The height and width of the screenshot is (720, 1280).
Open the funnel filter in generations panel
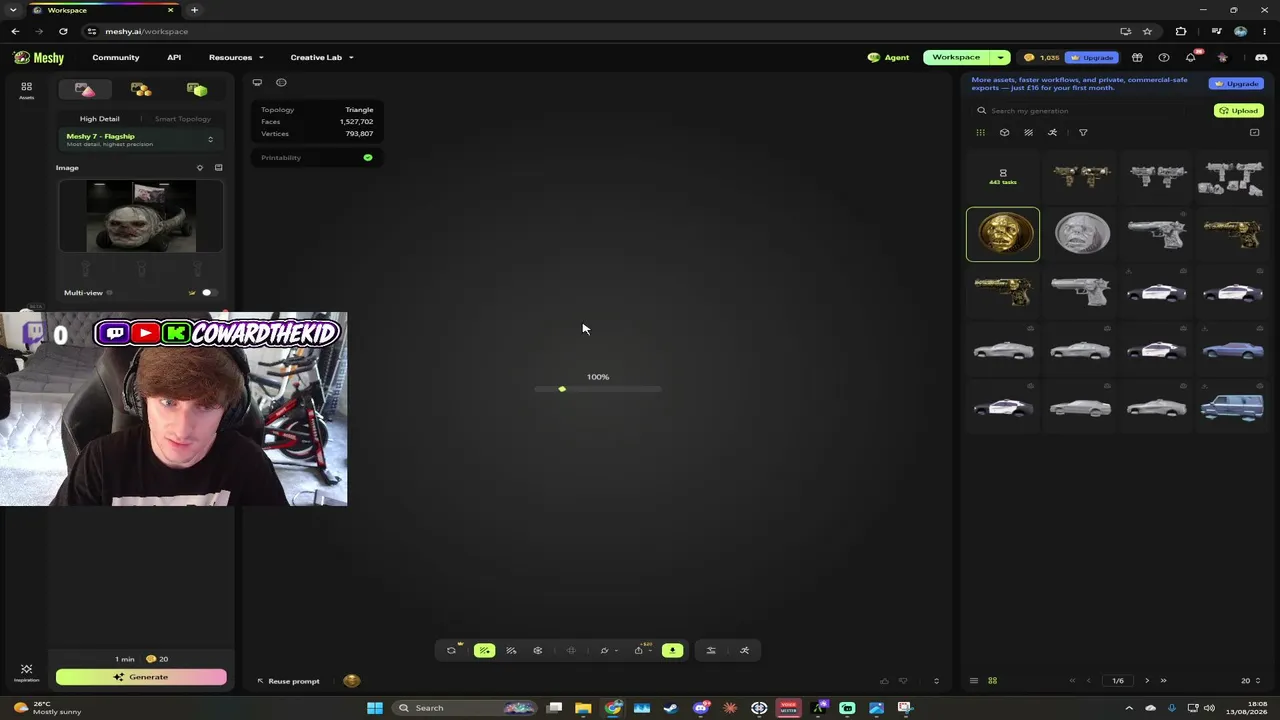click(x=1083, y=133)
